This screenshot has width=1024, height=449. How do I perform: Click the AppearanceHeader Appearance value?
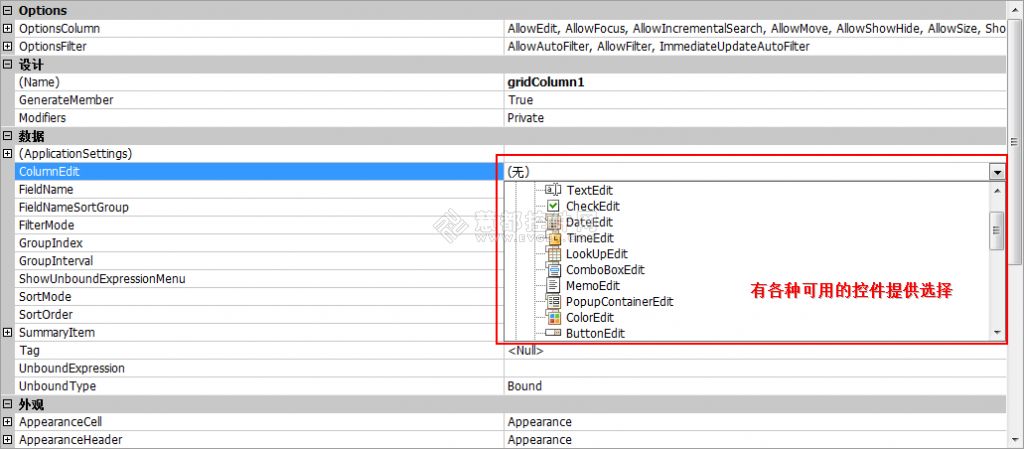point(539,439)
